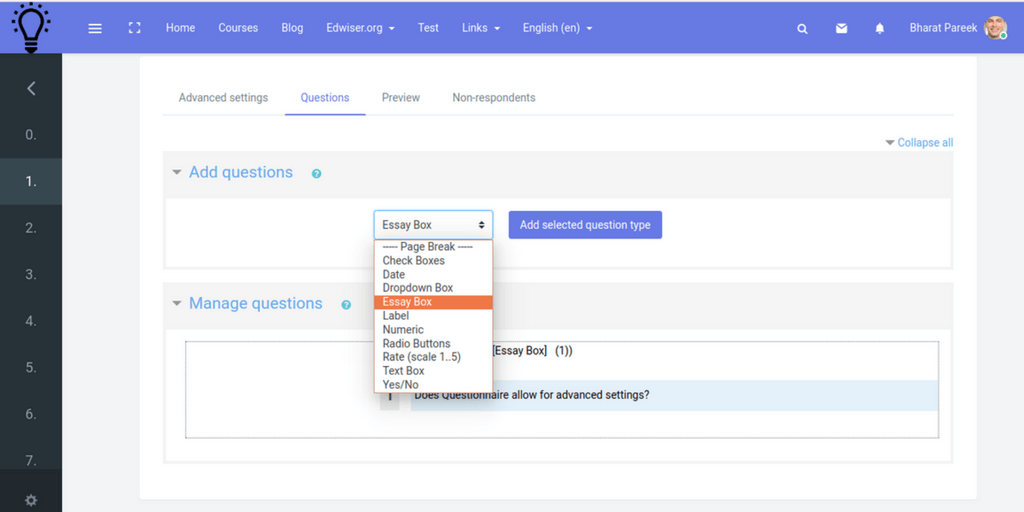Click the lightbulb site logo

coord(31,27)
